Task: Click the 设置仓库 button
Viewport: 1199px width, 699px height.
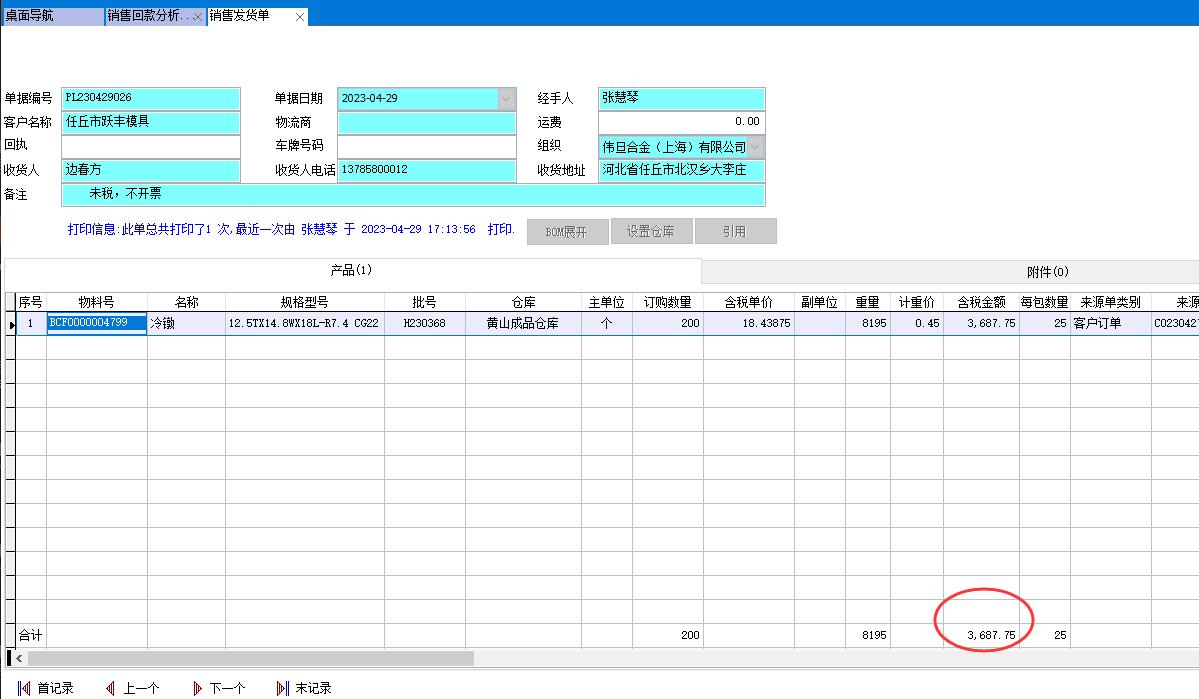Action: pos(650,231)
